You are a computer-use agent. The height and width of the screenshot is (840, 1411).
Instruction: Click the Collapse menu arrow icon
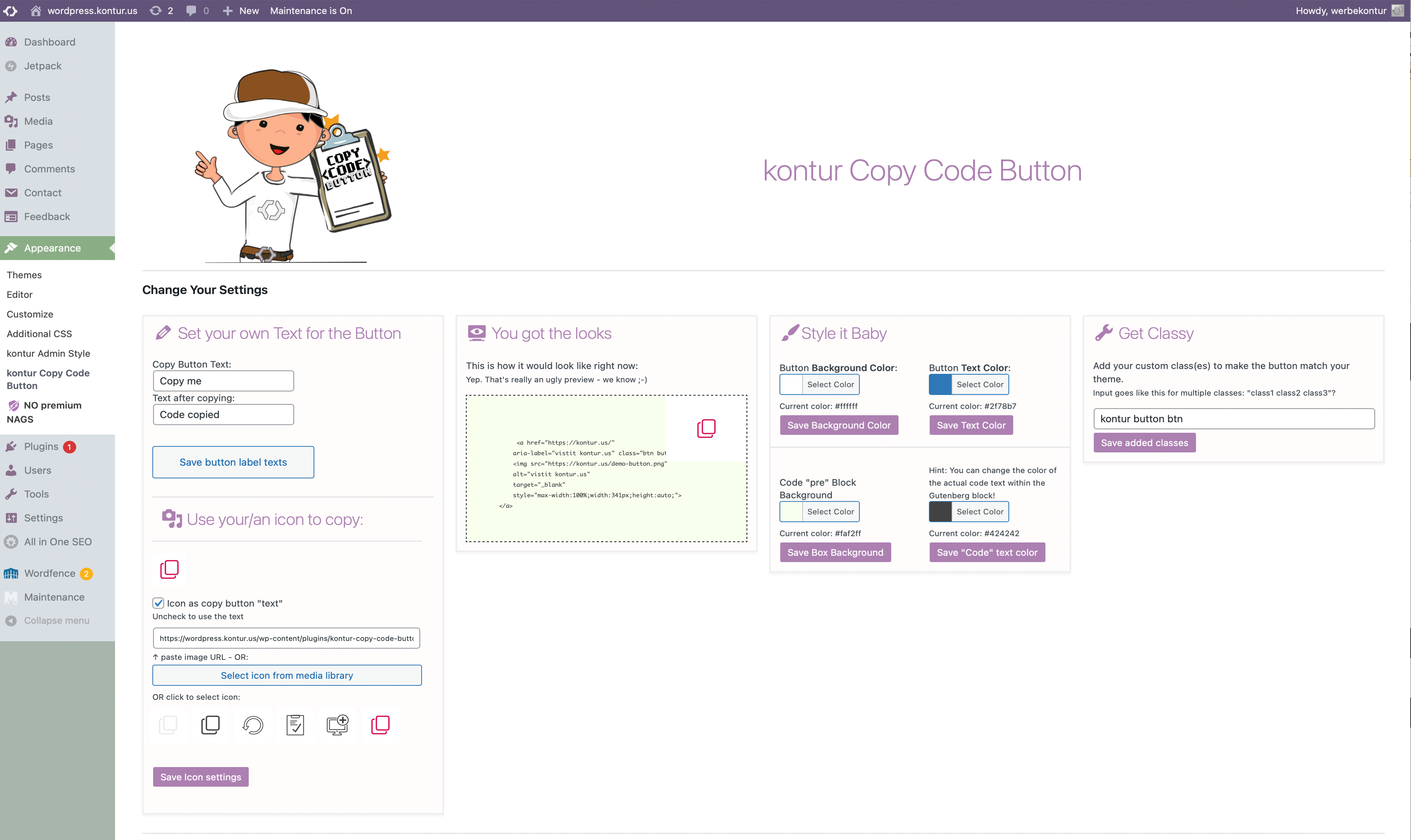pyautogui.click(x=11, y=621)
